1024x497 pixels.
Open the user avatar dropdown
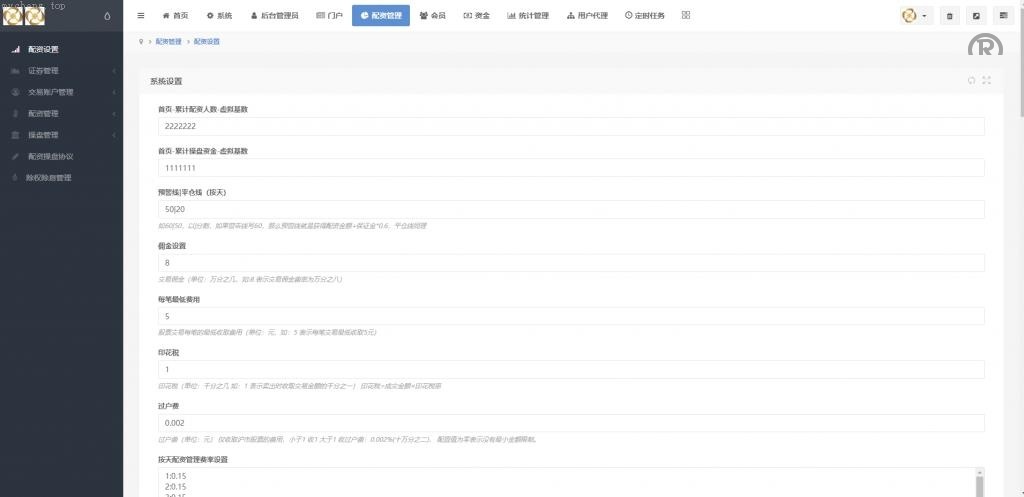(x=914, y=16)
